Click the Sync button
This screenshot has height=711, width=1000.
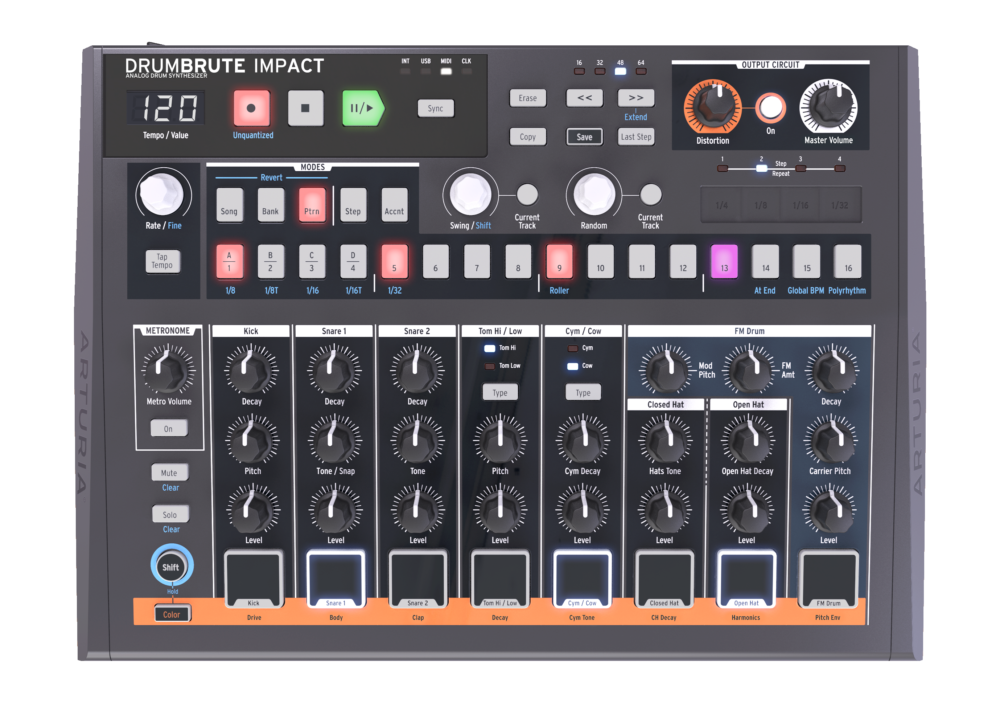(436, 108)
